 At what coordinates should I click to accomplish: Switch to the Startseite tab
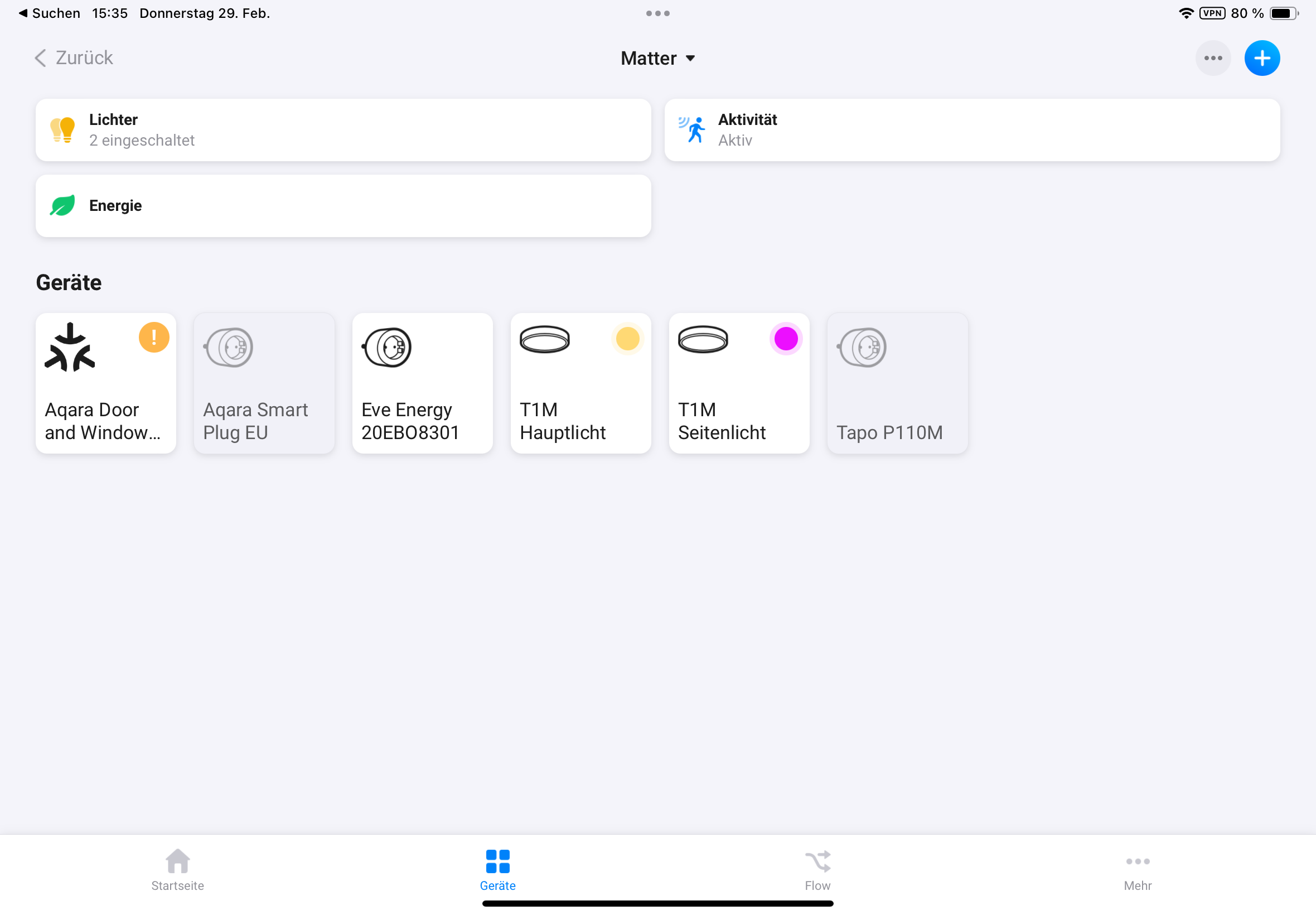(178, 870)
